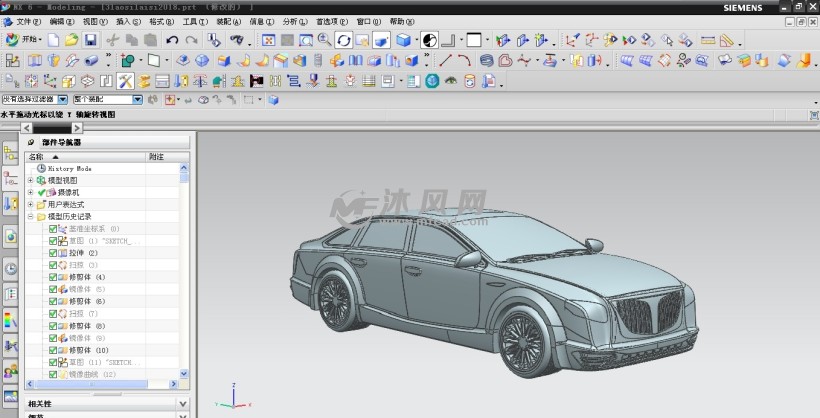Toggle checkbox for 拉伸 (2)
820x418 pixels.
[53, 253]
